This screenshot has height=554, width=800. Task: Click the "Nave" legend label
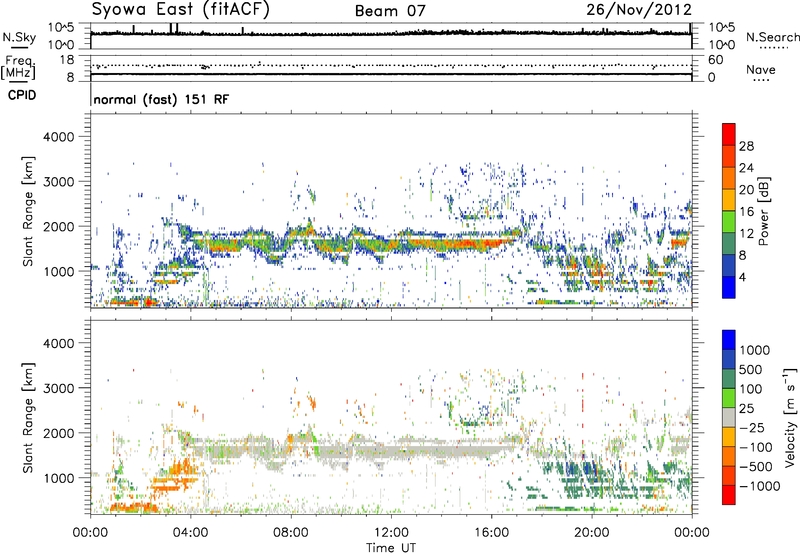(761, 69)
